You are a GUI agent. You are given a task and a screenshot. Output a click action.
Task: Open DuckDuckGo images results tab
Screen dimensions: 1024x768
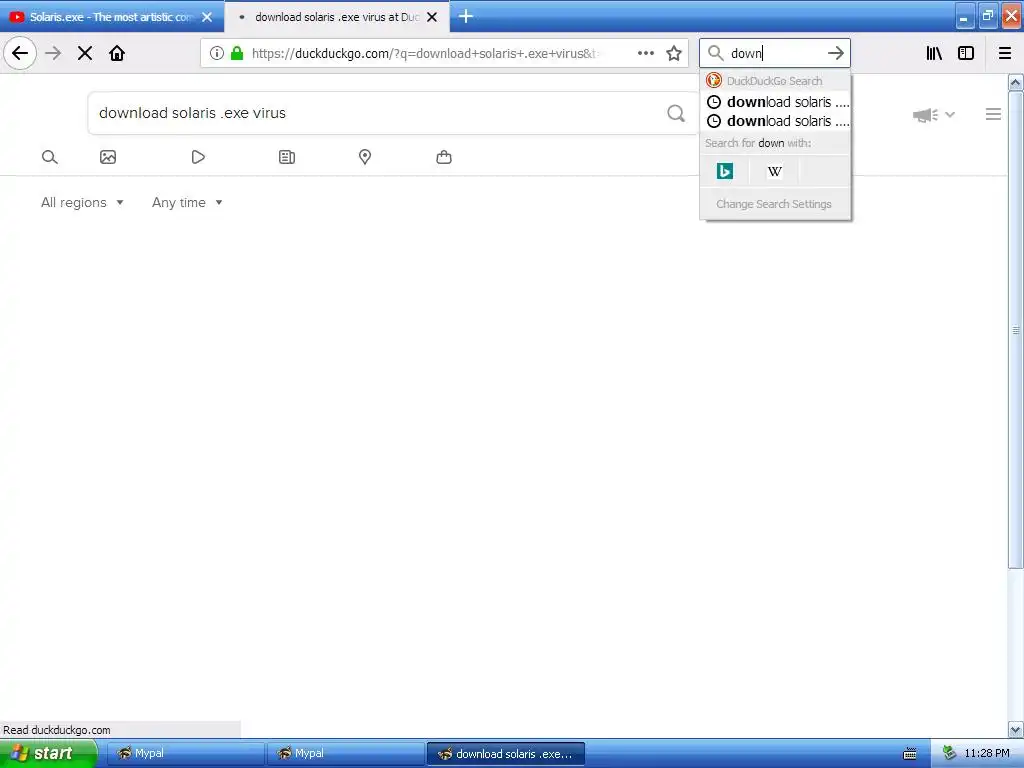(x=108, y=157)
